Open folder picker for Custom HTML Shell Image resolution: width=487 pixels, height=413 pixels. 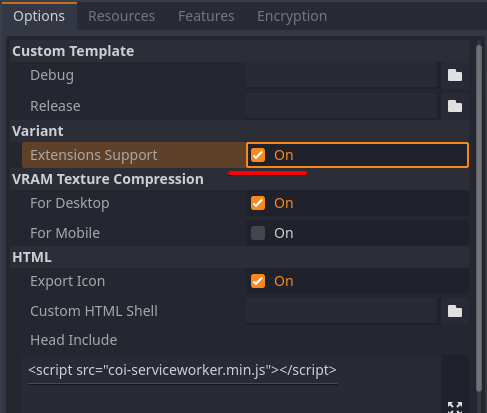455,311
